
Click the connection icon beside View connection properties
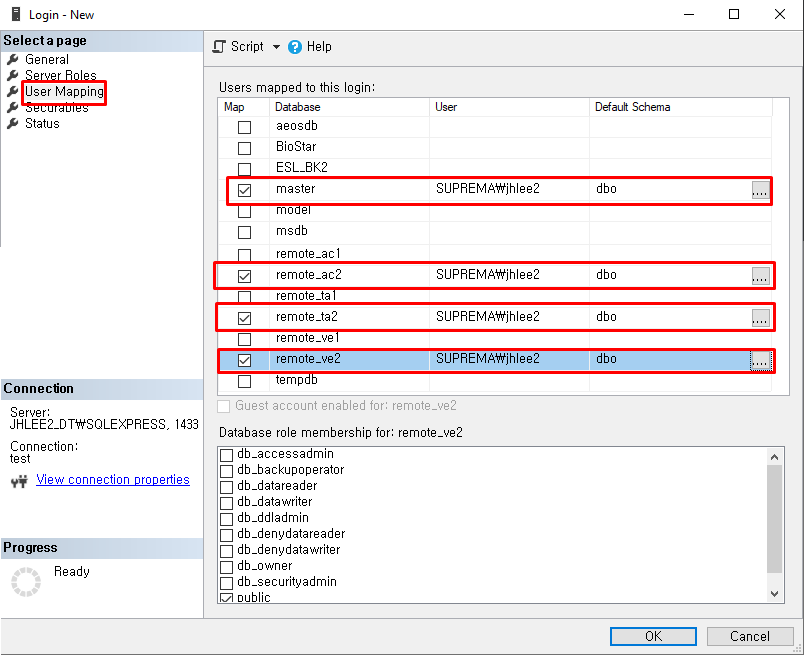point(20,480)
